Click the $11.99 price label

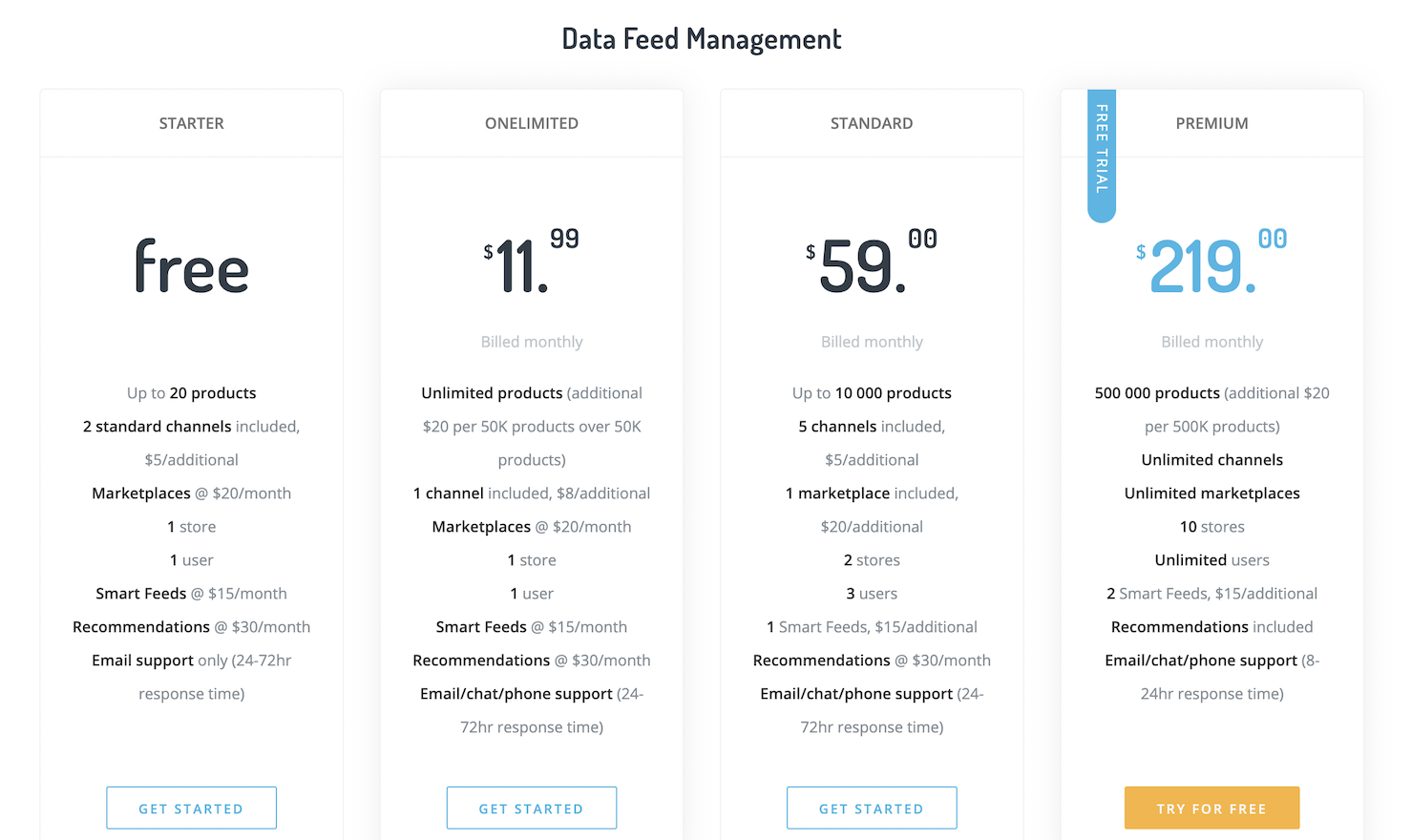(x=531, y=258)
